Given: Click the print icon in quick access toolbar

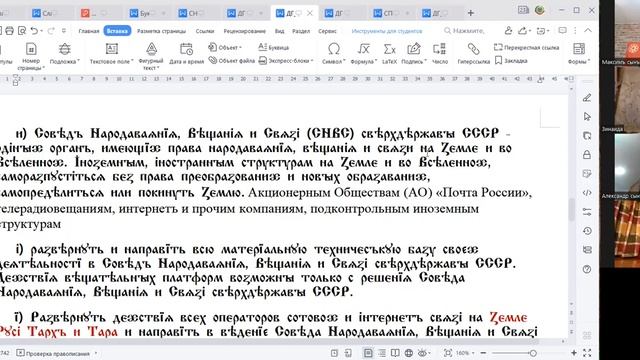Looking at the screenshot, I should tap(9, 31).
